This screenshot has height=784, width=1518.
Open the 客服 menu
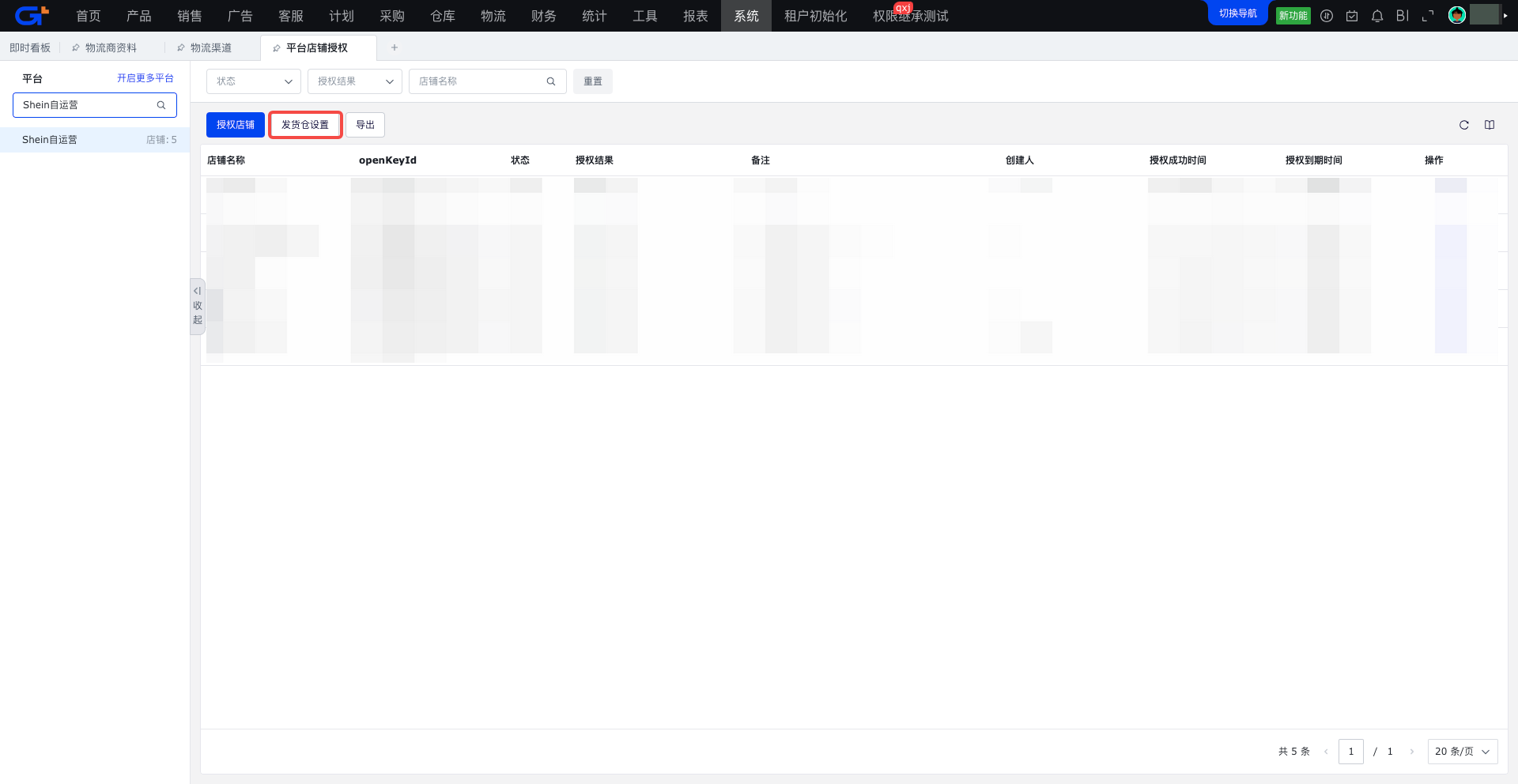coord(291,16)
